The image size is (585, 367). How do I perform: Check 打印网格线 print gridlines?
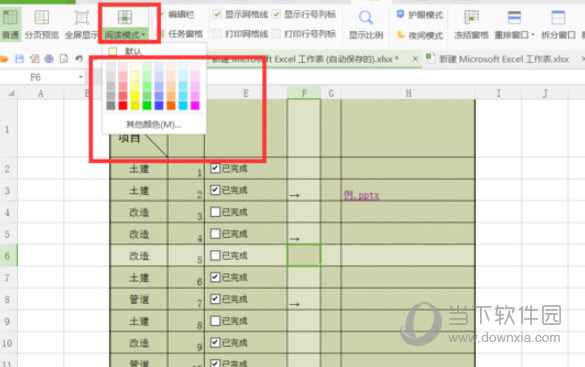pyautogui.click(x=218, y=34)
